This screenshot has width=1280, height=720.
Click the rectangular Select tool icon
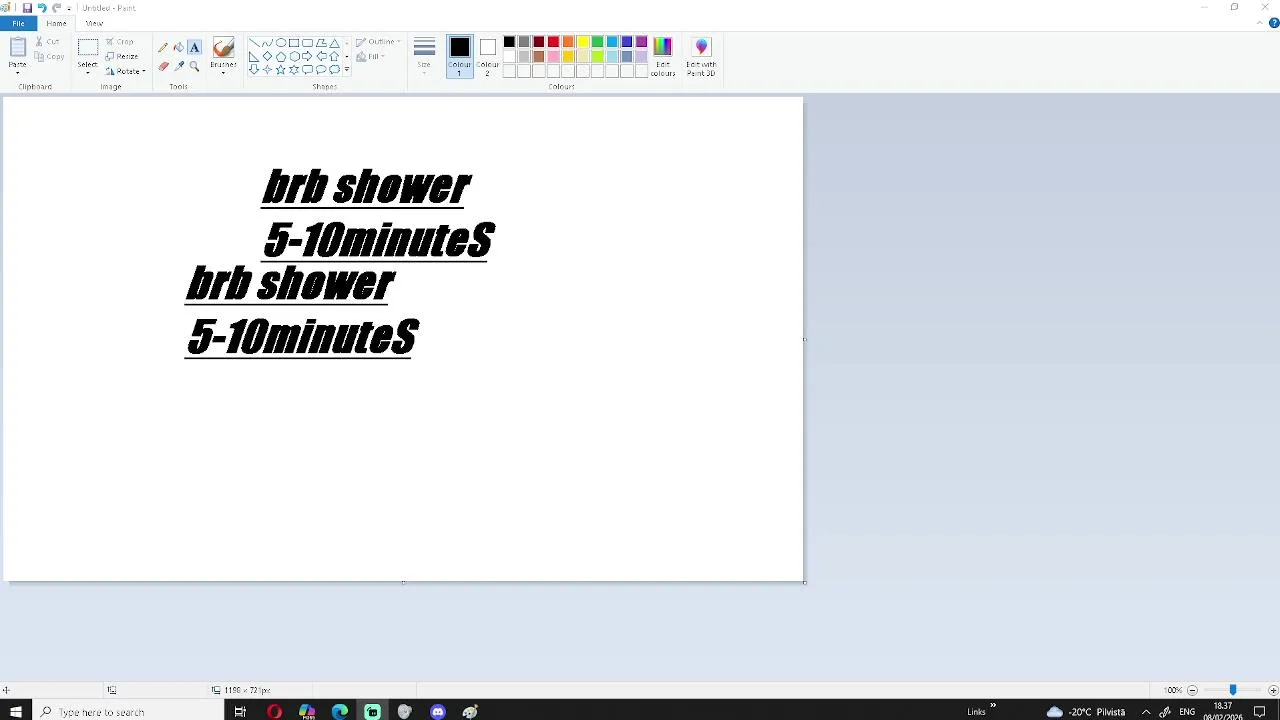pyautogui.click(x=88, y=48)
